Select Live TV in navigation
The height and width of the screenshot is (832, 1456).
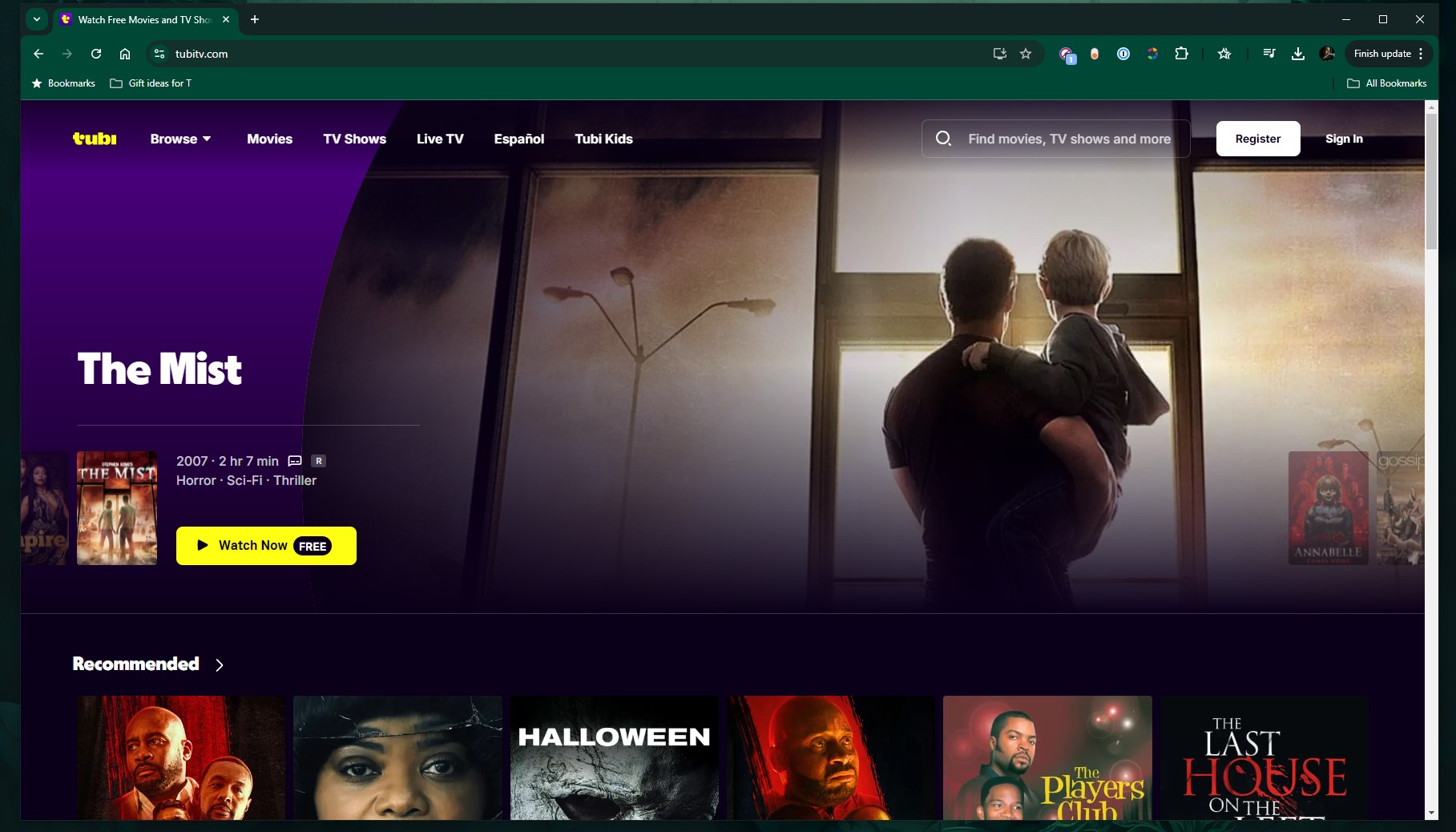pyautogui.click(x=440, y=139)
